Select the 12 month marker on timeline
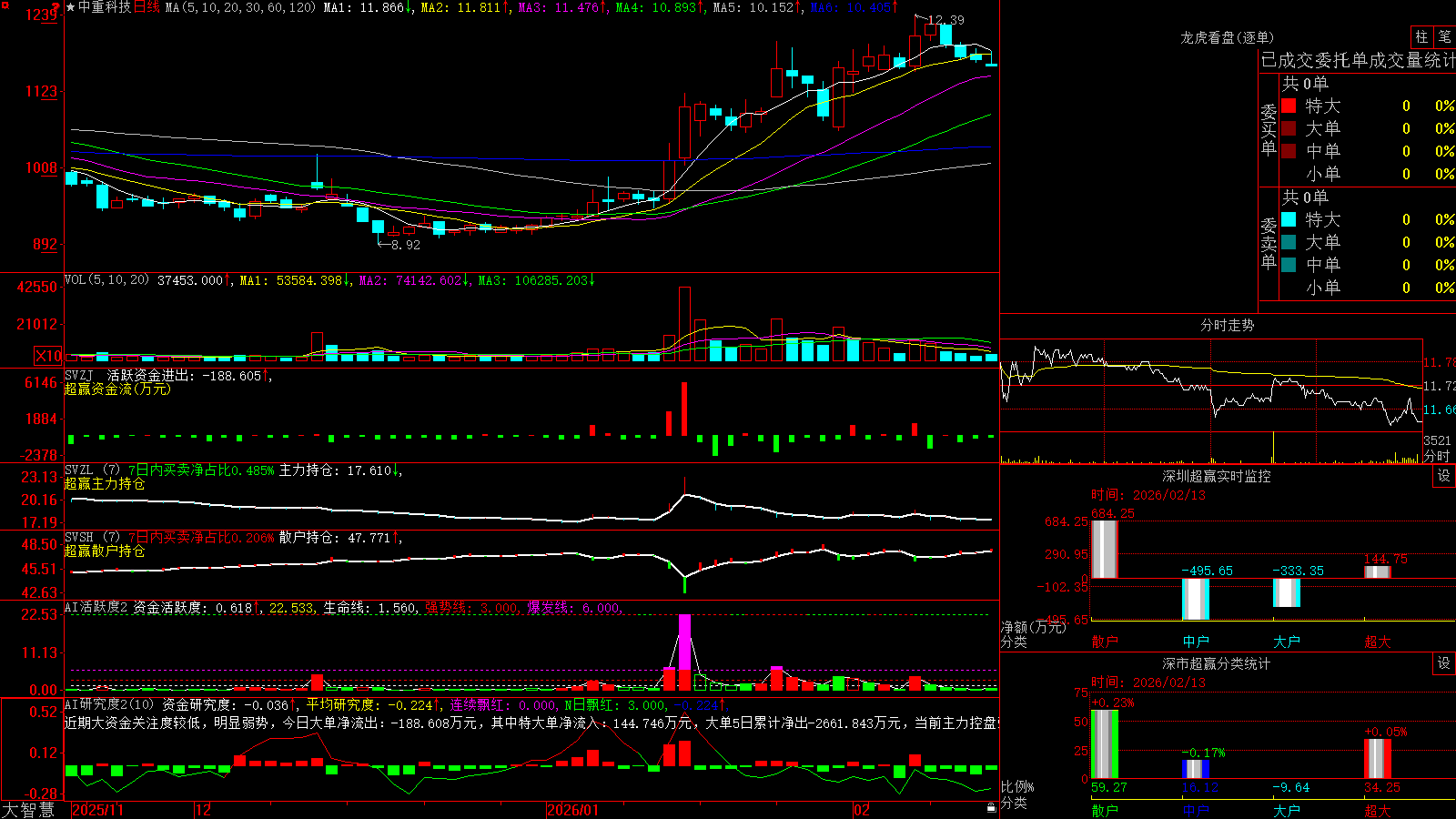1456x819 pixels. point(204,810)
